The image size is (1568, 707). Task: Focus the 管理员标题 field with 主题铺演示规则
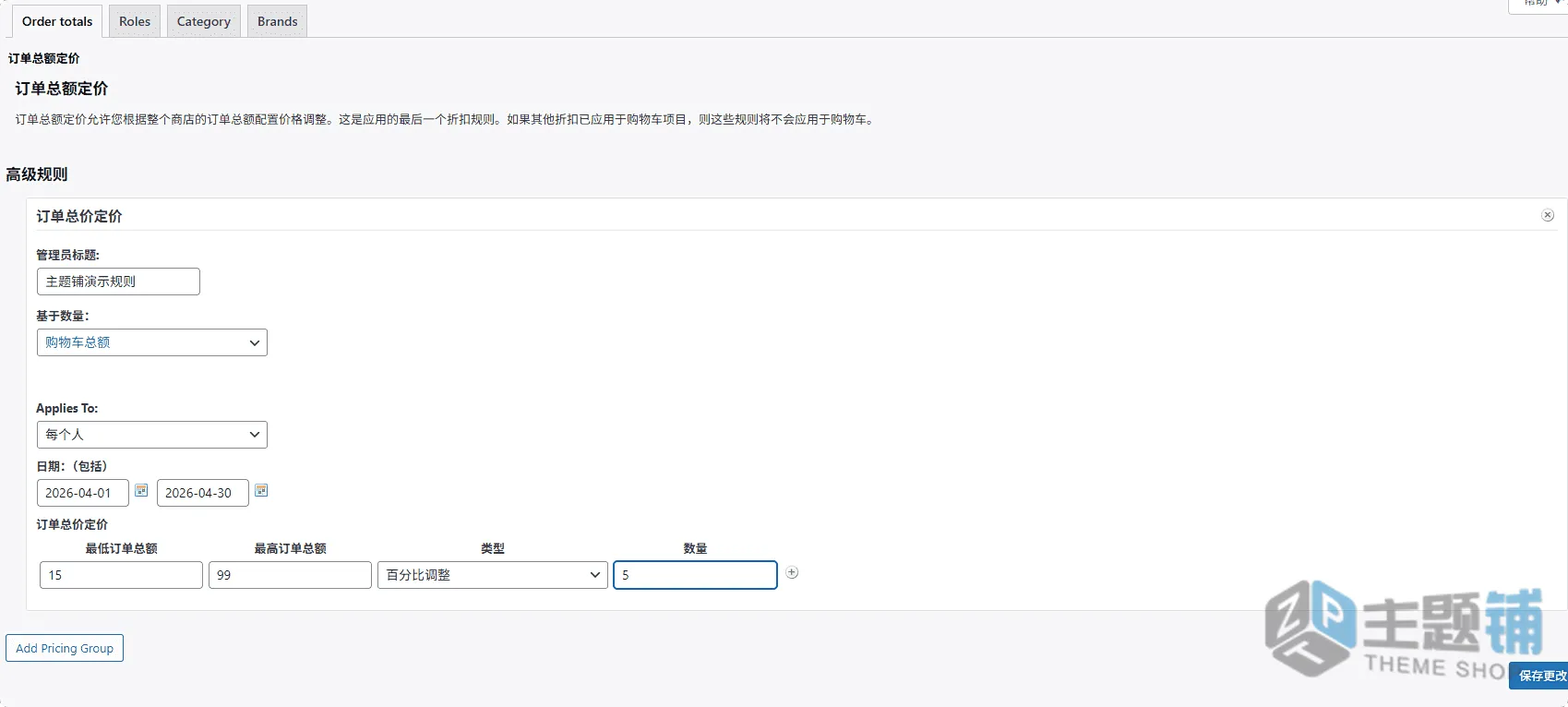pyautogui.click(x=118, y=282)
